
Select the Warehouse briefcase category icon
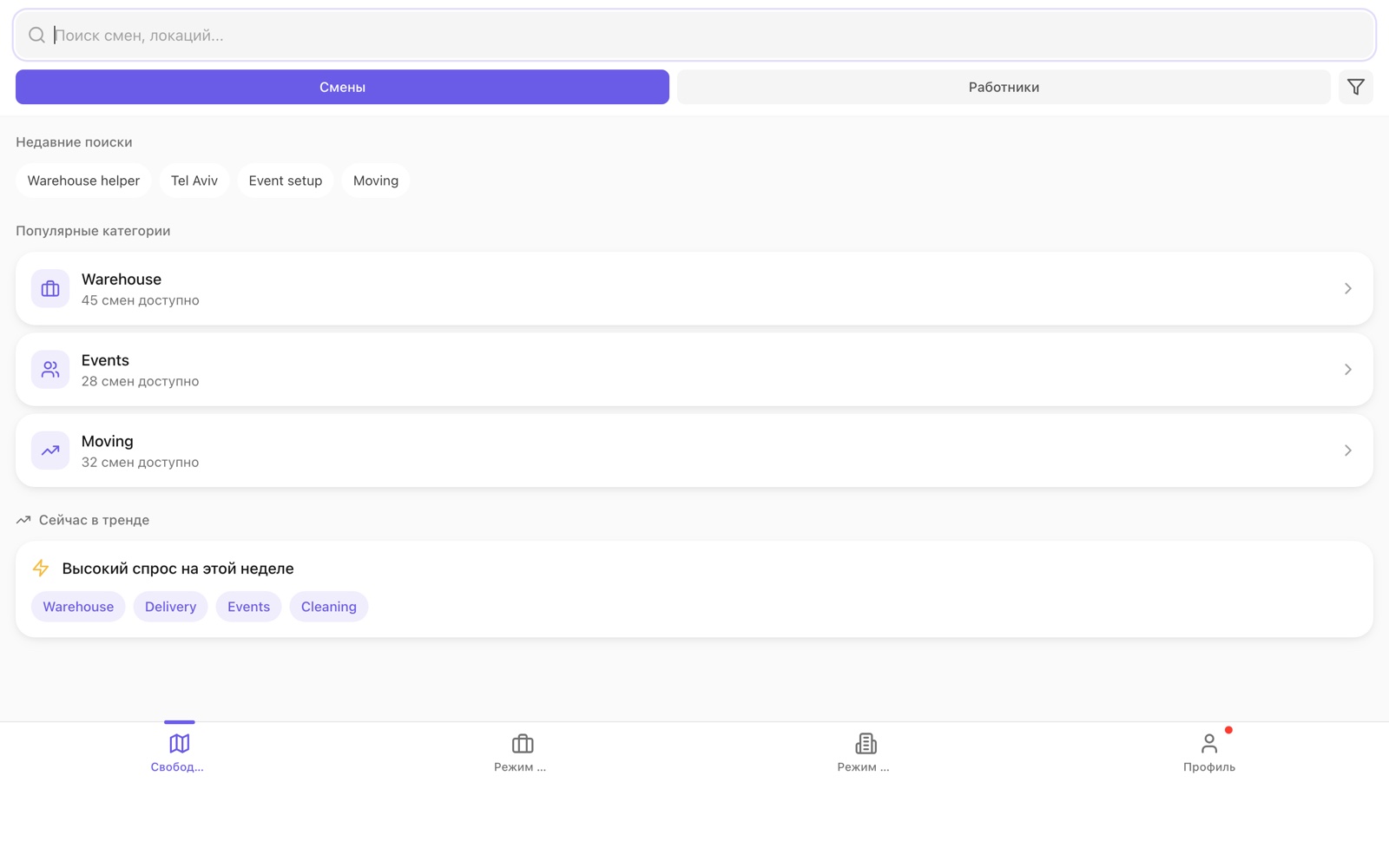tap(50, 288)
